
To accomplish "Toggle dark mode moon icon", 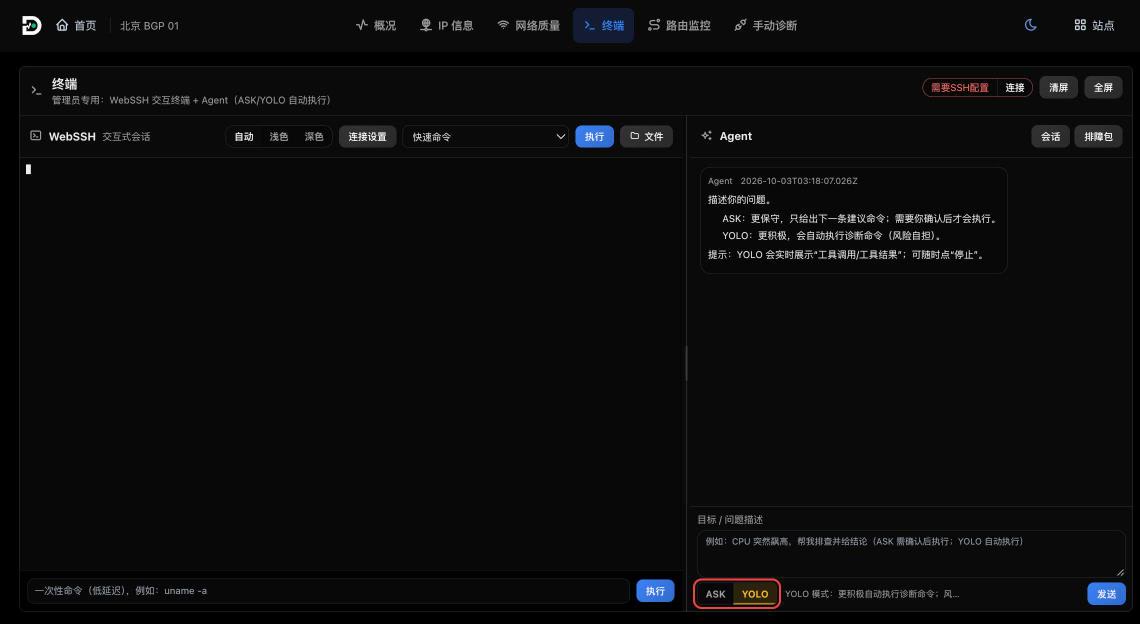I will tap(1030, 25).
